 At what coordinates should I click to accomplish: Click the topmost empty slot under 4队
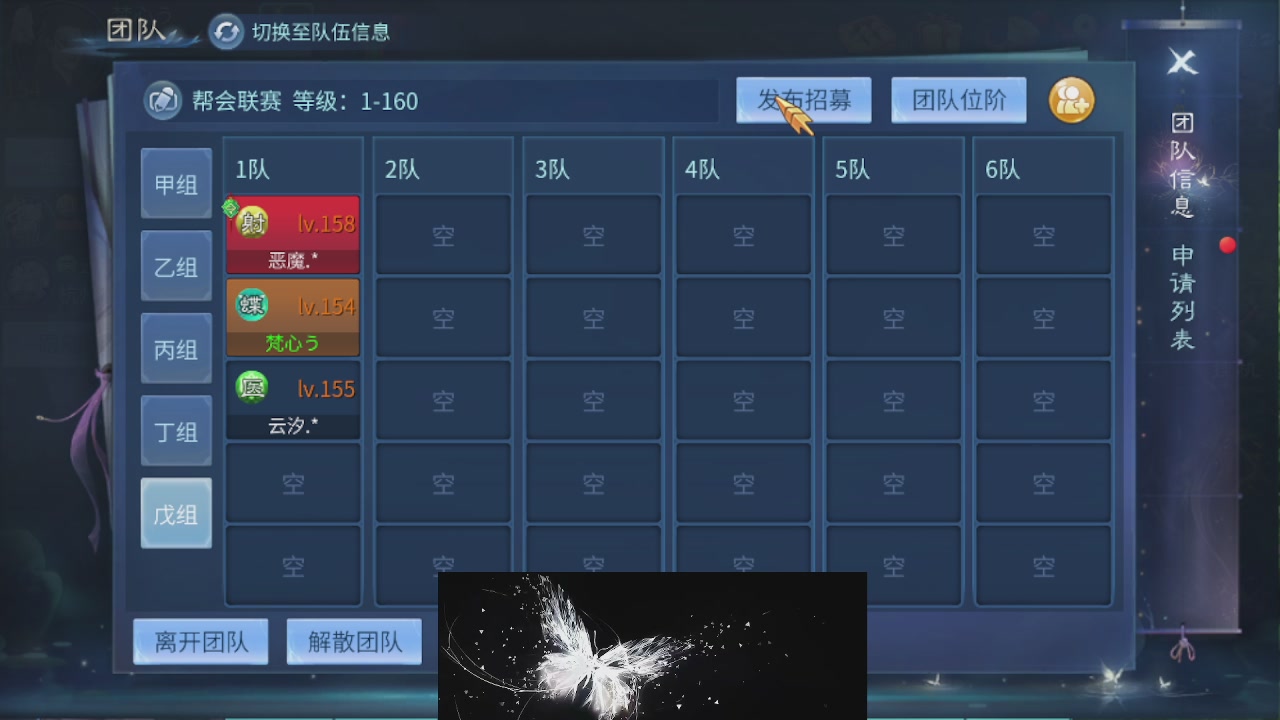tap(743, 235)
